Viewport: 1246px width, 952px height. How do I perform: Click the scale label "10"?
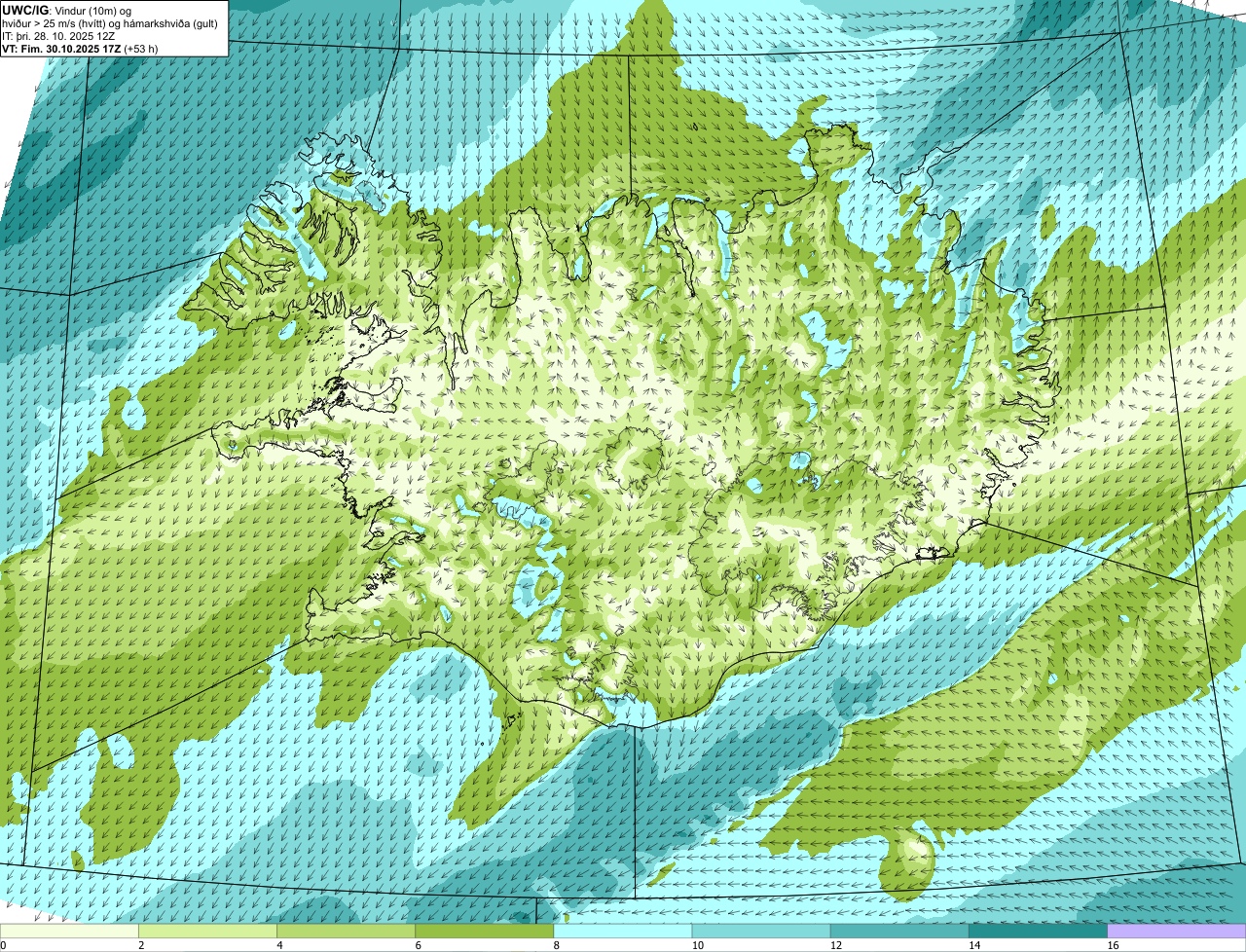697,945
